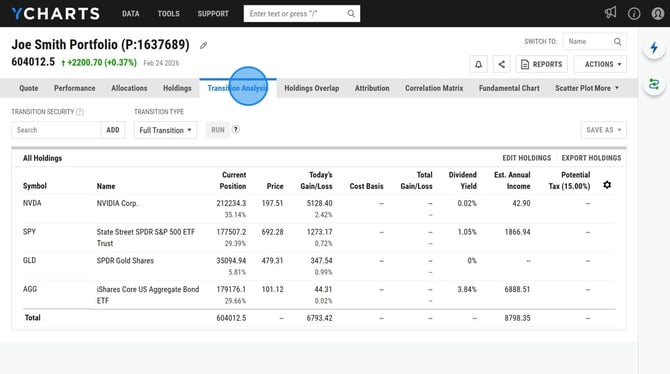Open the DATA menu
Viewport: 670px width, 374px height.
point(130,14)
